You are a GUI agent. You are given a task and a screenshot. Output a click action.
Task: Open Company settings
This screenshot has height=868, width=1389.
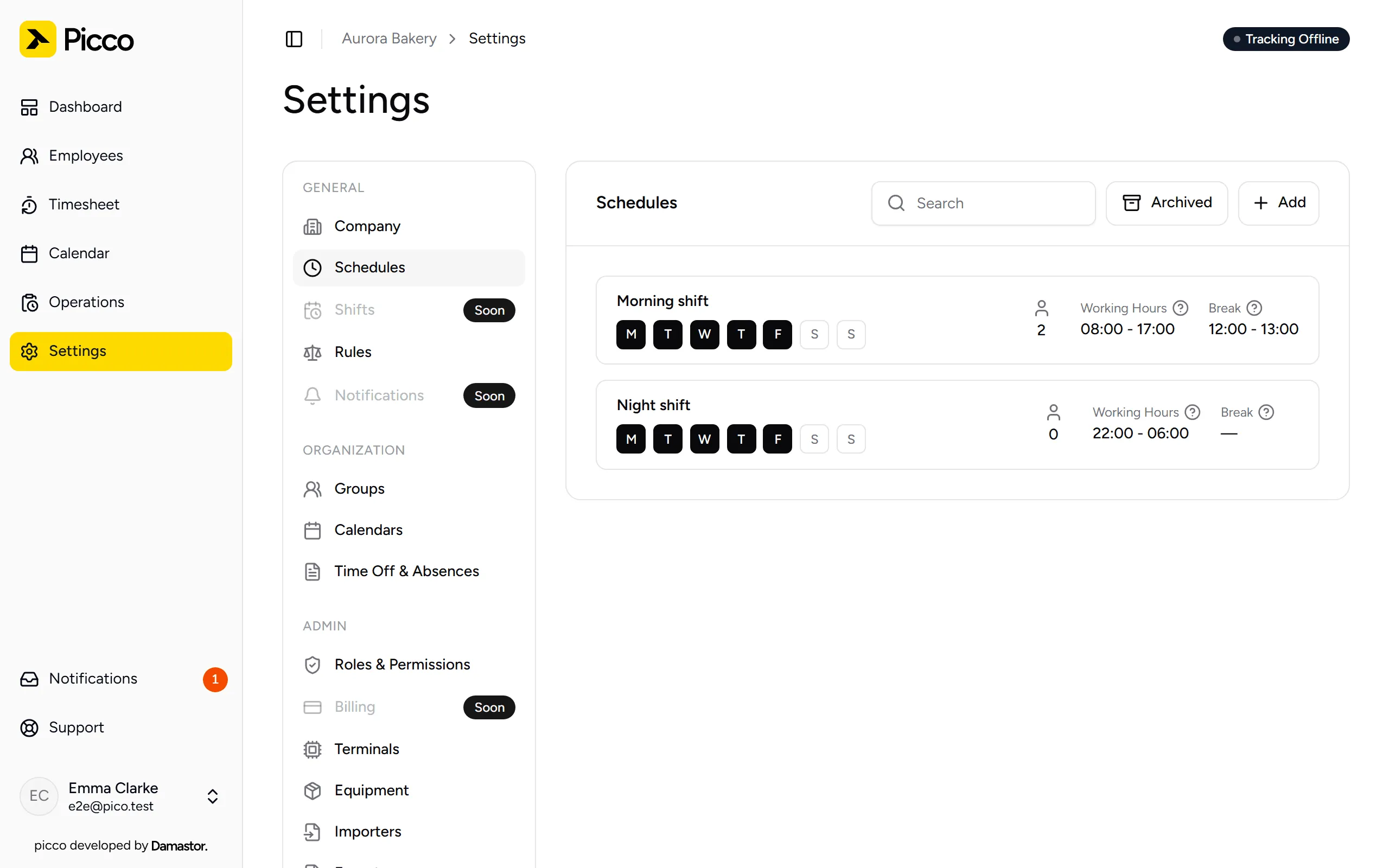click(x=409, y=226)
